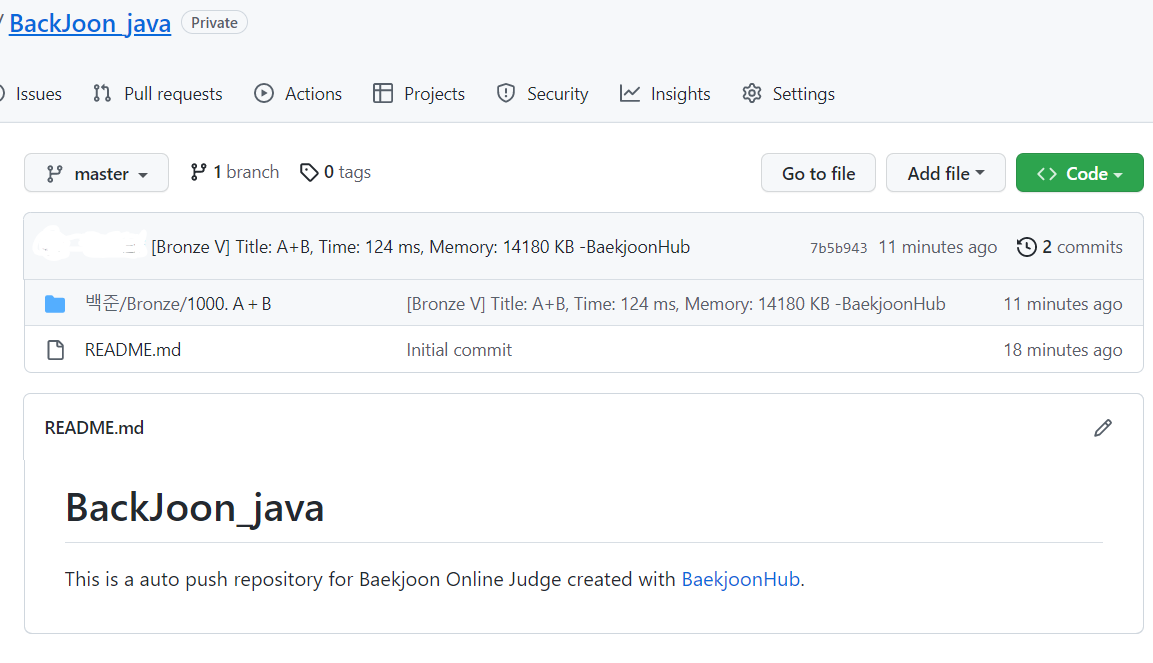Open the latest commit message in header

coord(421,247)
